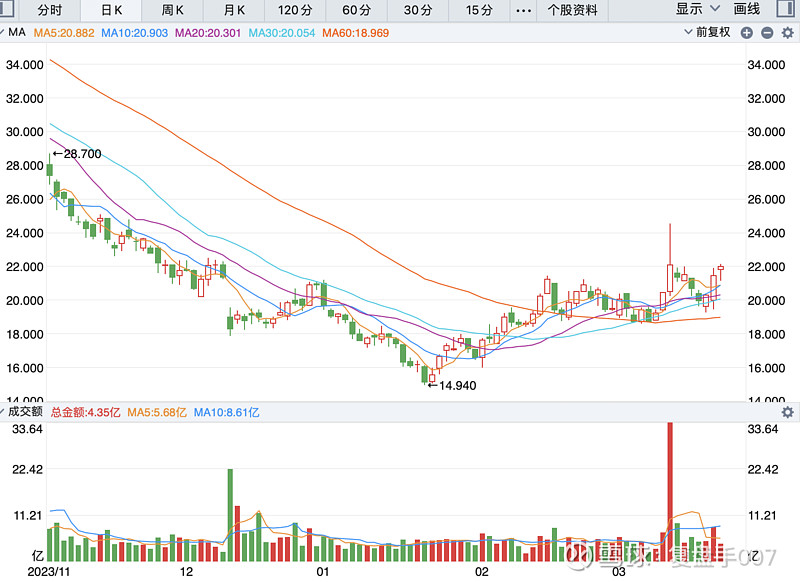Choose the 15分 timeframe tab
This screenshot has height=582, width=800.
click(x=479, y=10)
